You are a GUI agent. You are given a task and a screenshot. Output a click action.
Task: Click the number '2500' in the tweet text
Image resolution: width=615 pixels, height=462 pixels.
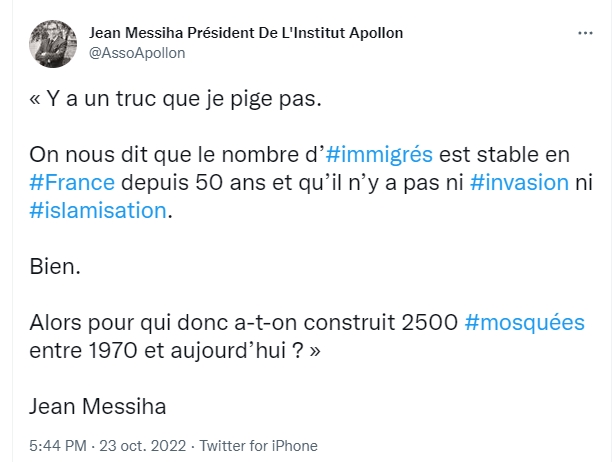point(428,323)
